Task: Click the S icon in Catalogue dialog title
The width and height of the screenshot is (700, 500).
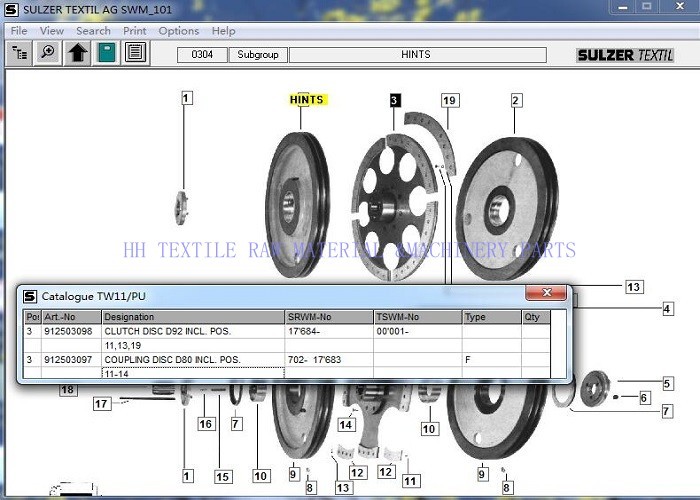Action: click(30, 296)
